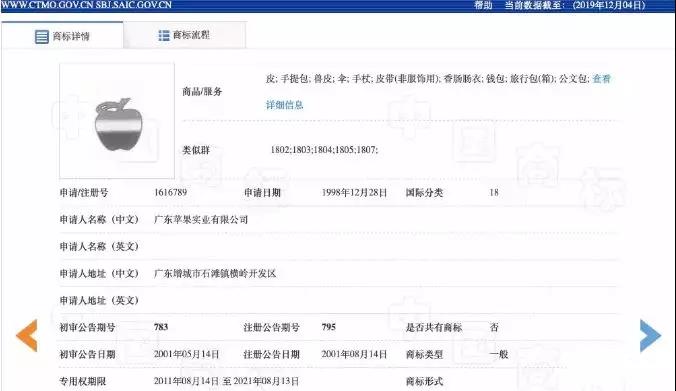676x391 pixels.
Task: Switch to the 商标流程 tab
Action: 185,35
